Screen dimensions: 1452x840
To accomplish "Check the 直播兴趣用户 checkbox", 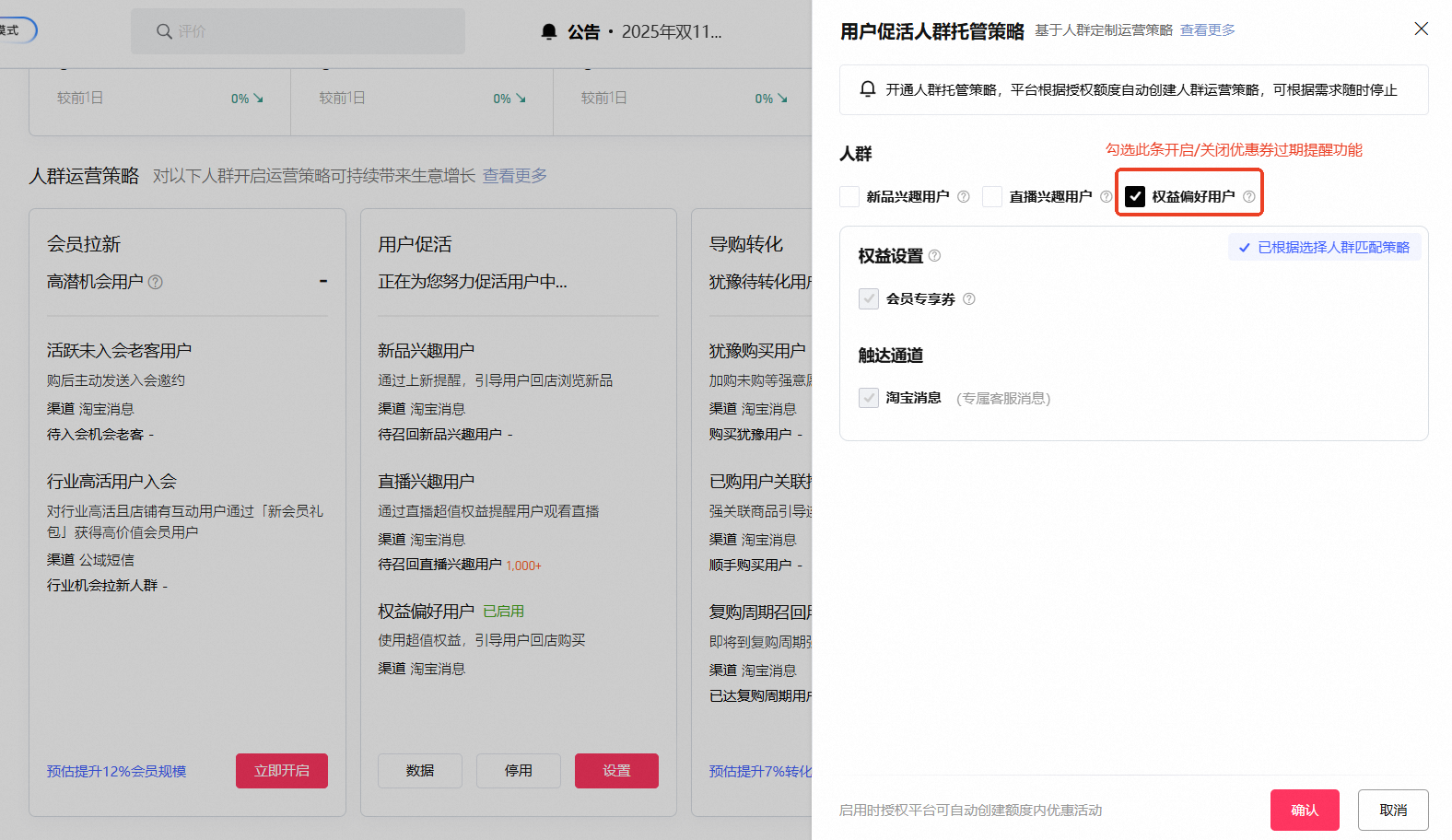I will click(992, 196).
